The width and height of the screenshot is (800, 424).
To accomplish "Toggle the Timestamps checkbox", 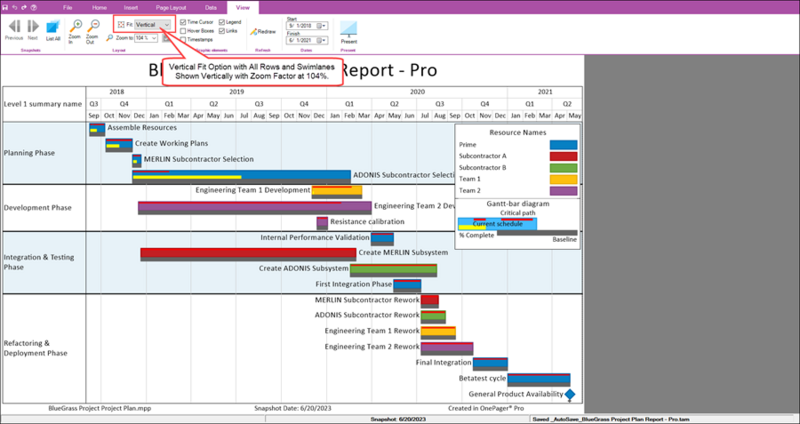I will [x=183, y=39].
